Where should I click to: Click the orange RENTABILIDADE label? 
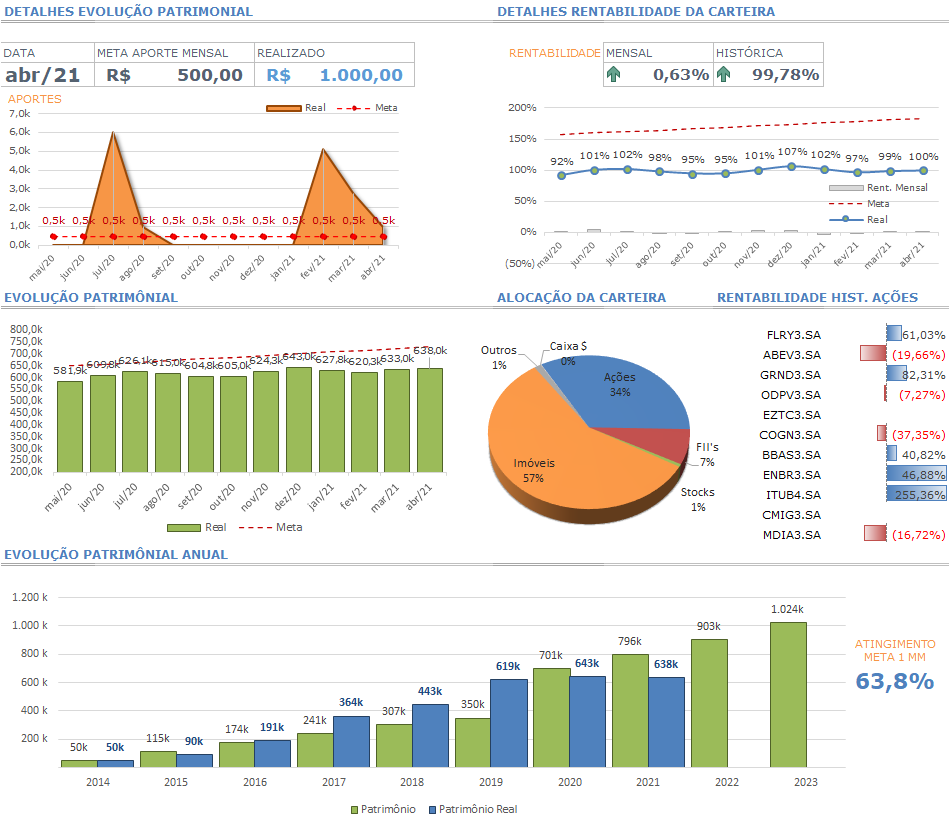point(554,53)
